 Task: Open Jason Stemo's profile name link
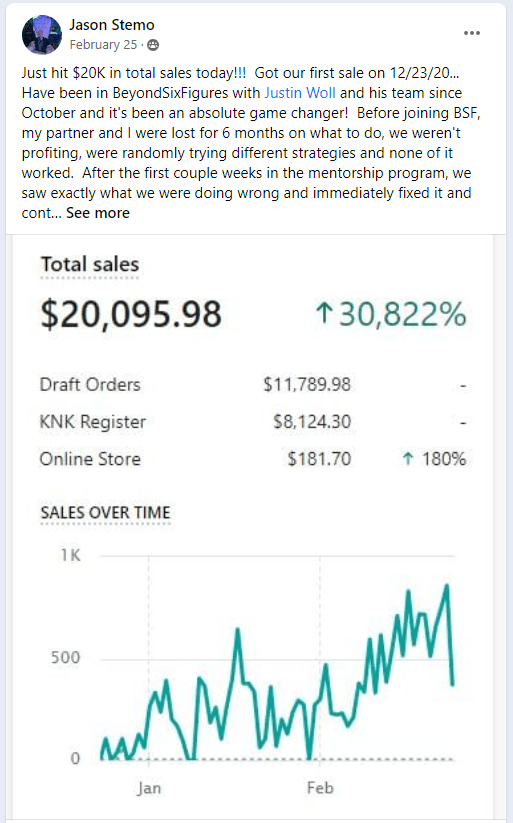point(112,25)
